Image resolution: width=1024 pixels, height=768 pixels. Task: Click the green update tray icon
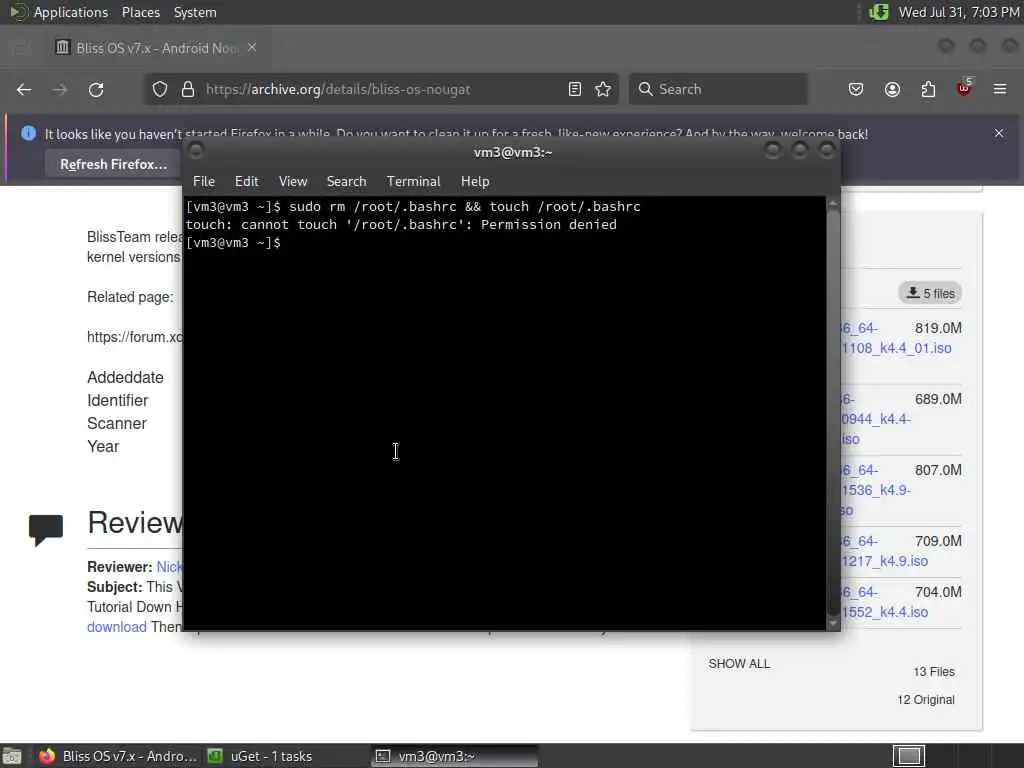coord(878,12)
